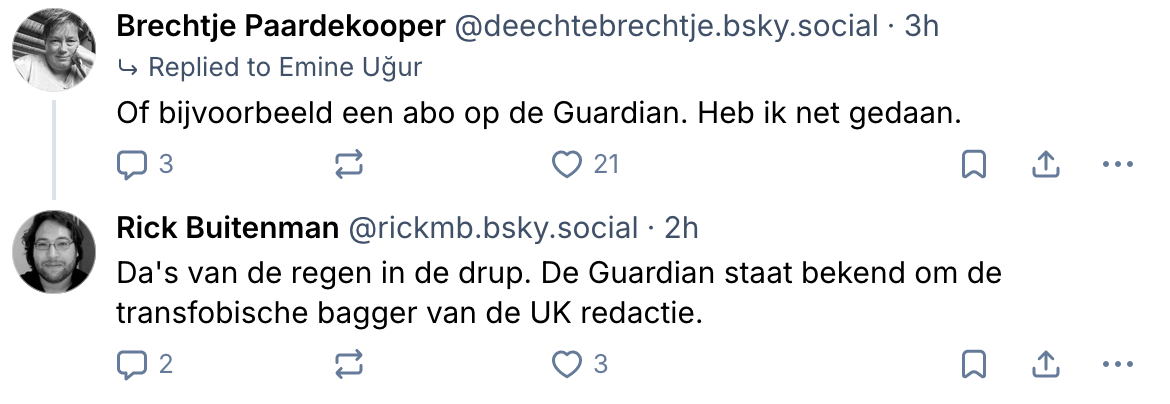Repost Brechtje's Guardian post
The width and height of the screenshot is (1170, 404).
[x=348, y=164]
